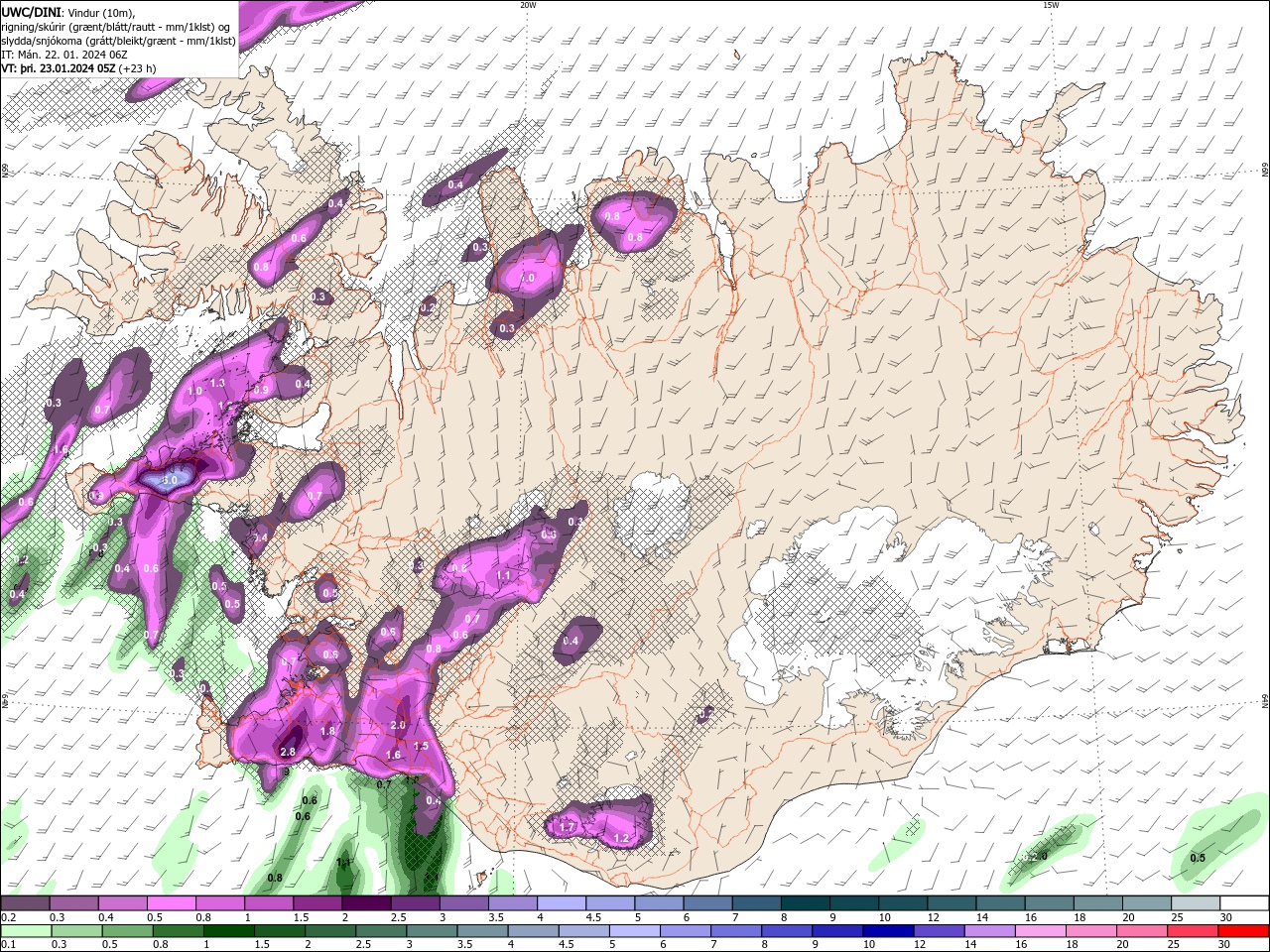Click the '0.2' label on the top legend row
This screenshot has height=952, width=1270.
(8, 917)
